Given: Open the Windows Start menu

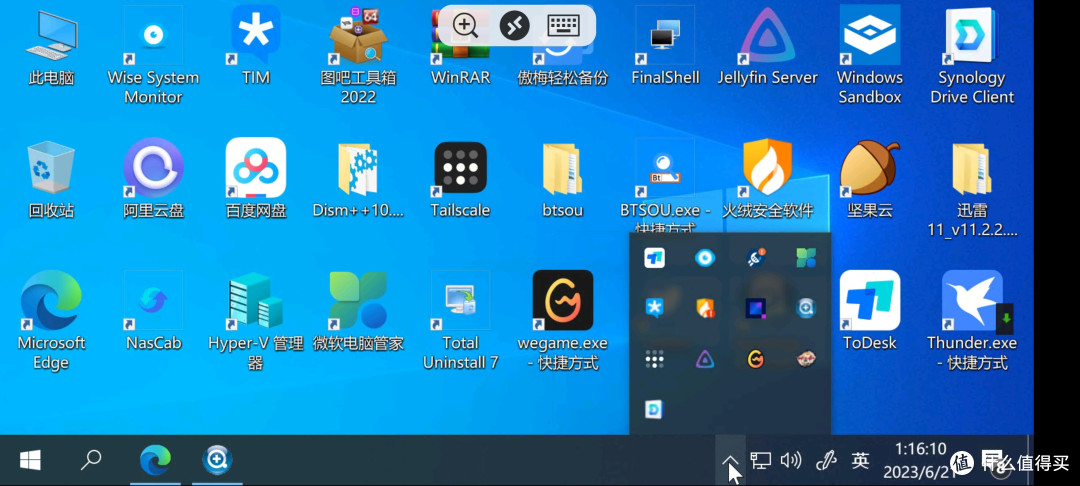Looking at the screenshot, I should click(x=30, y=460).
